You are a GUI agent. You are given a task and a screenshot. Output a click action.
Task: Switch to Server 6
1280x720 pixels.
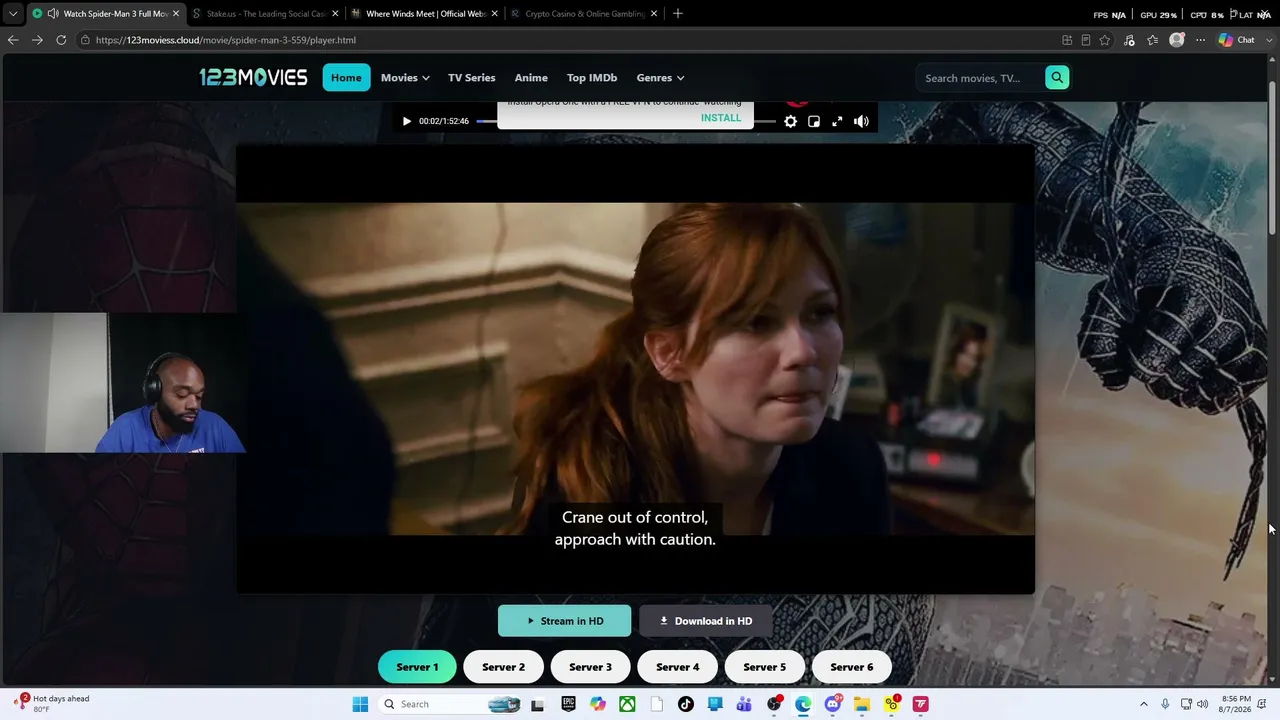pos(852,667)
